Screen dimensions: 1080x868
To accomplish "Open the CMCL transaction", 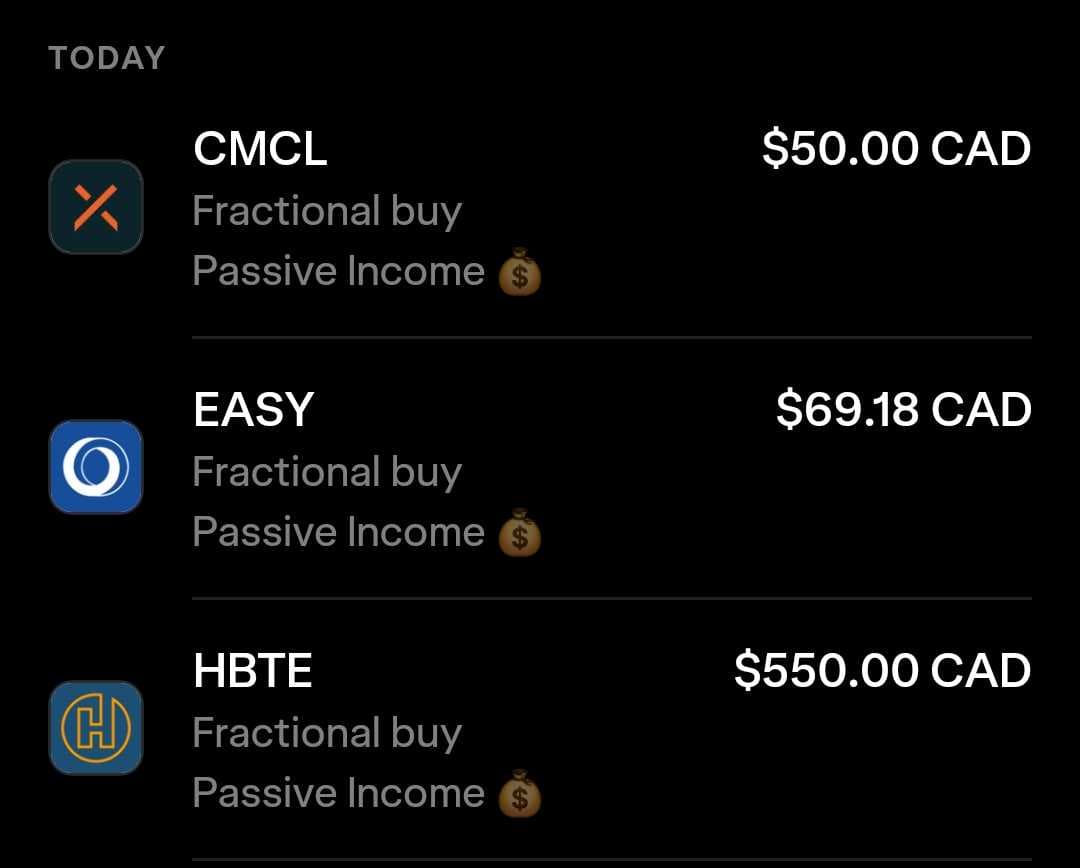I will coord(540,208).
